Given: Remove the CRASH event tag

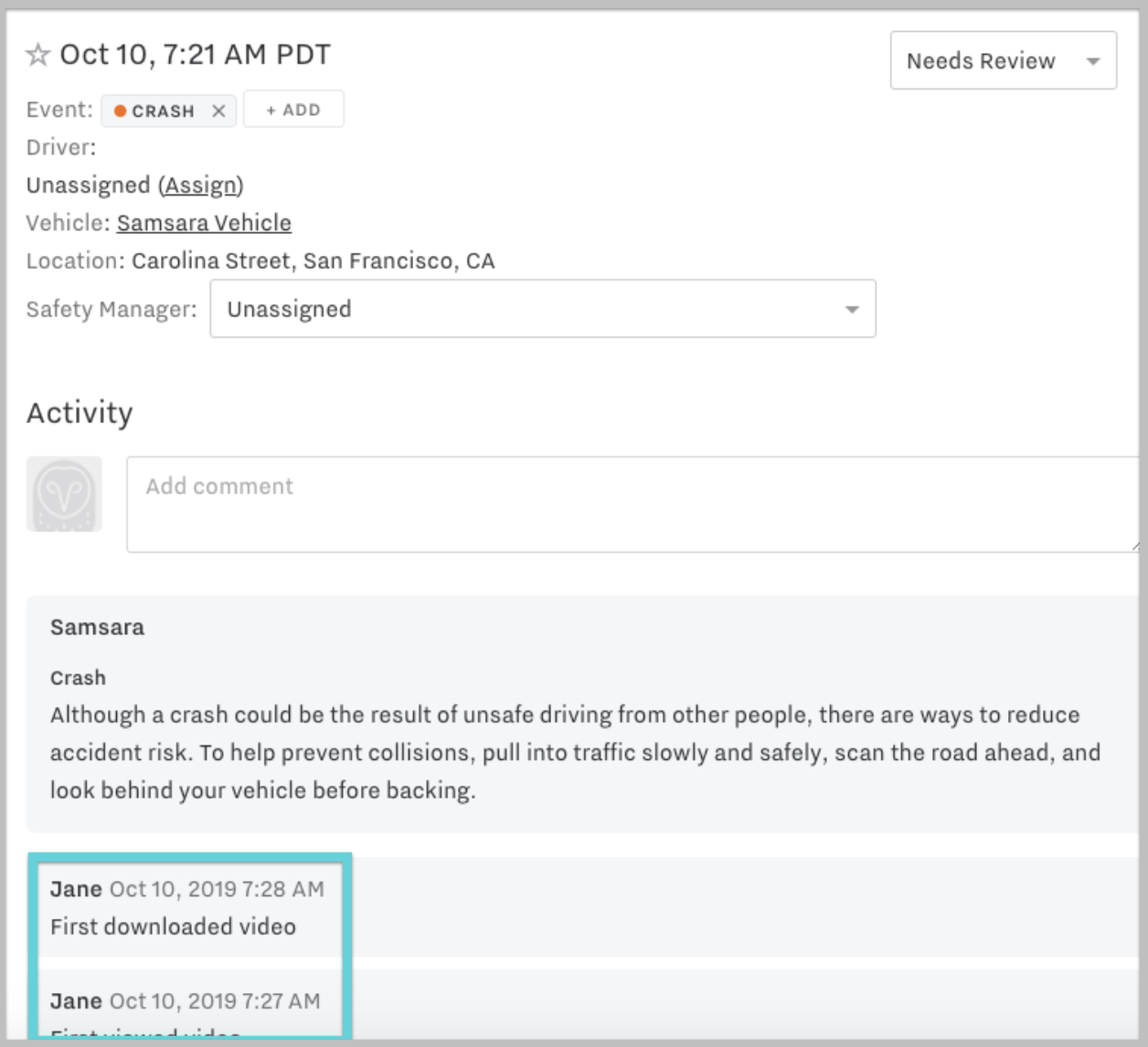Looking at the screenshot, I should [x=218, y=111].
